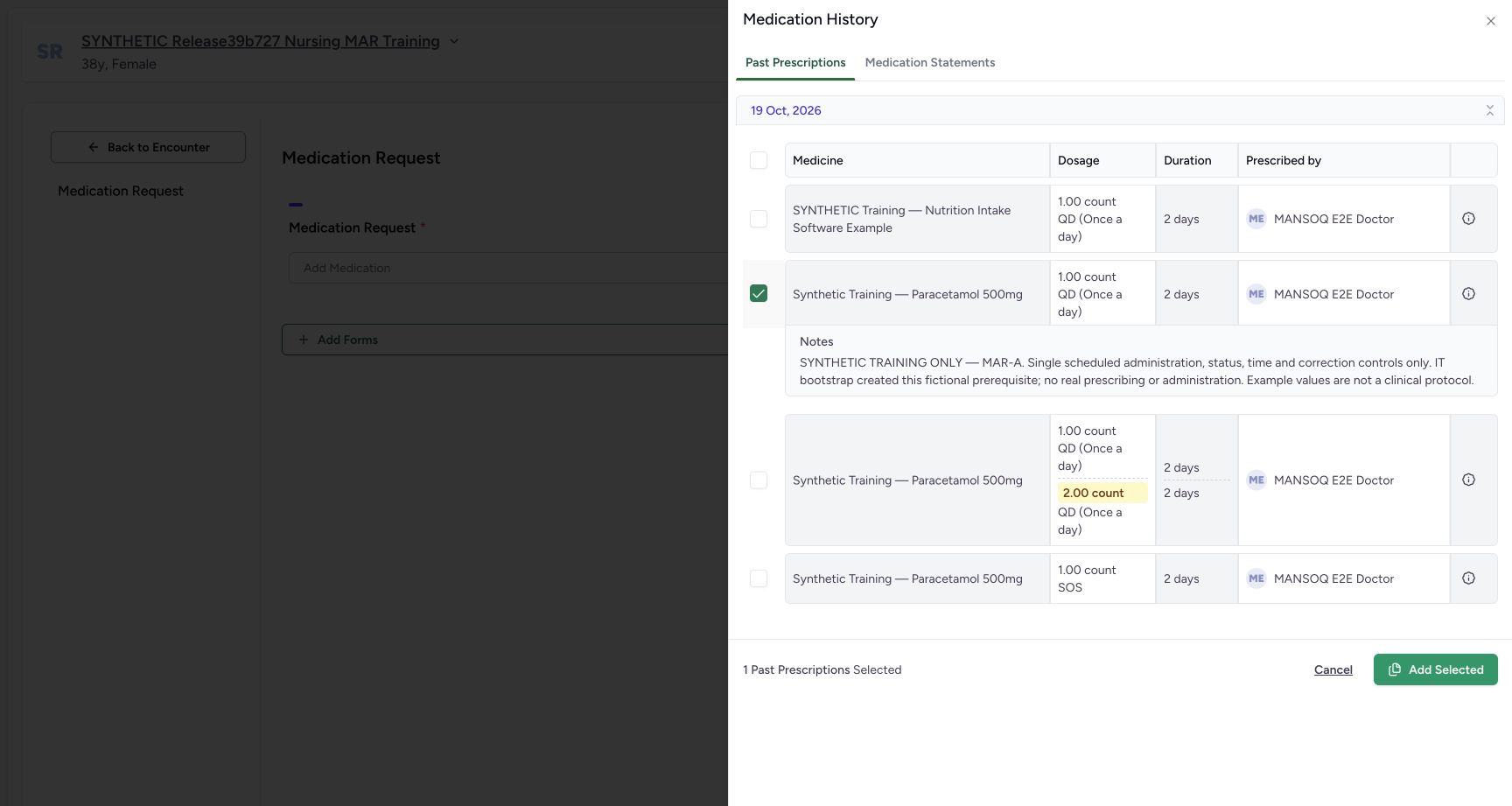
Task: Open SYNTHETIC Release39b727 Nursing MAR Training patient link
Action: pos(261,41)
